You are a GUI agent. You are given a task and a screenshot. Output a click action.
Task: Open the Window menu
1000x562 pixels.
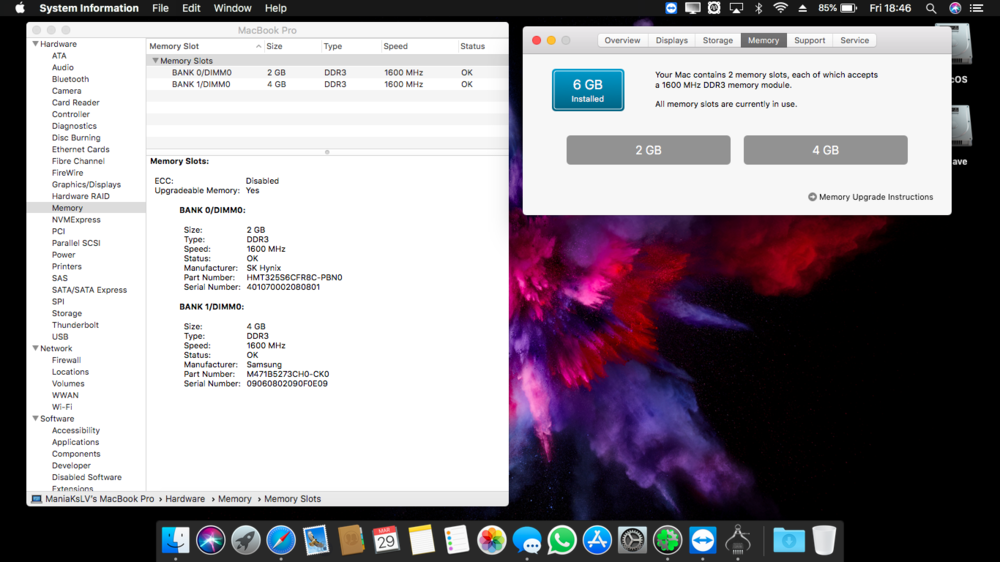(x=232, y=8)
